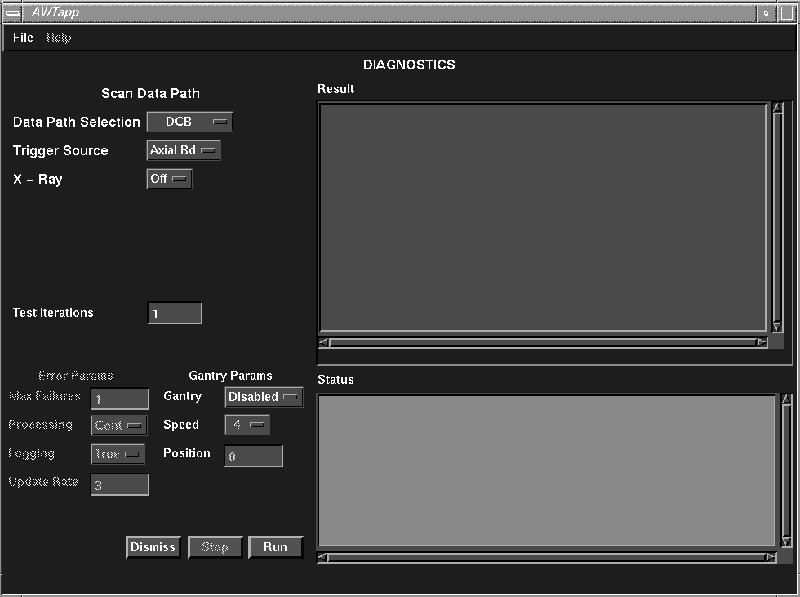
Task: Click the Status panel scroll-right arrow
Action: (x=770, y=557)
